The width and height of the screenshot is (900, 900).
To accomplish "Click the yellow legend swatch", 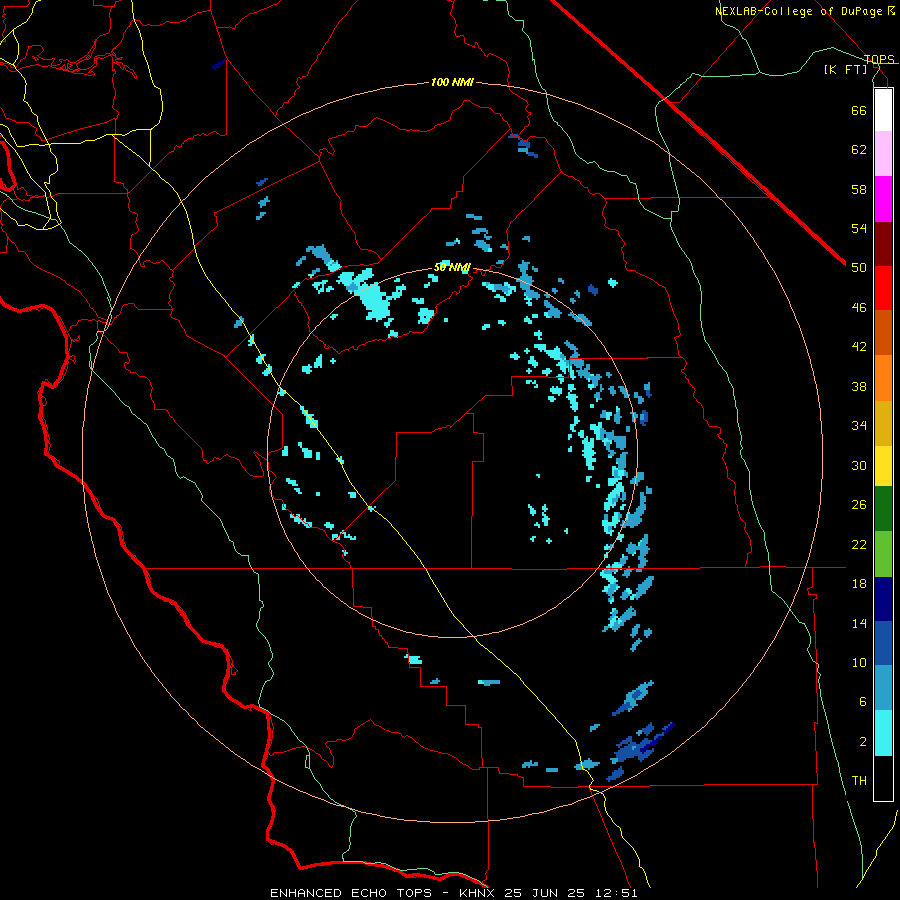I will coord(883,465).
